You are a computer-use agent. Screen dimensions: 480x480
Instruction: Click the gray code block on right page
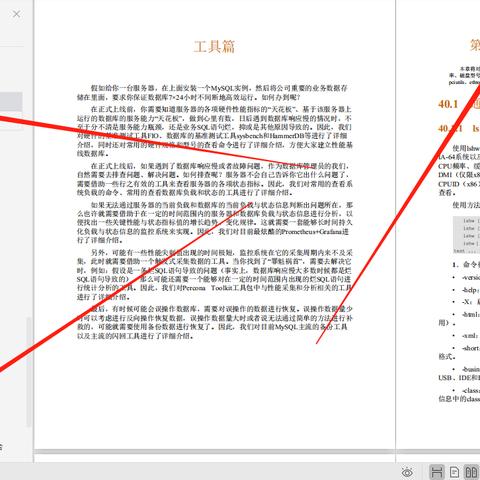point(466,234)
